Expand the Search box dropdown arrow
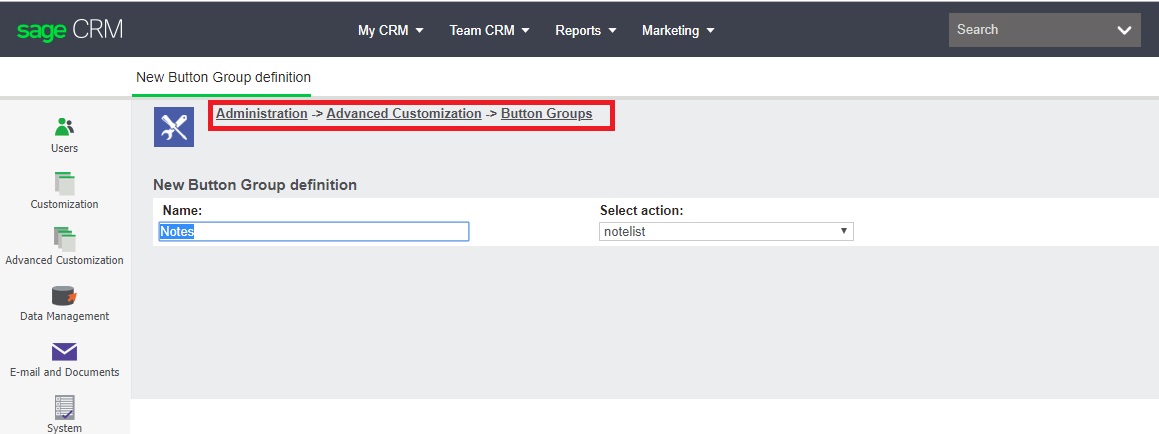 click(x=1123, y=30)
